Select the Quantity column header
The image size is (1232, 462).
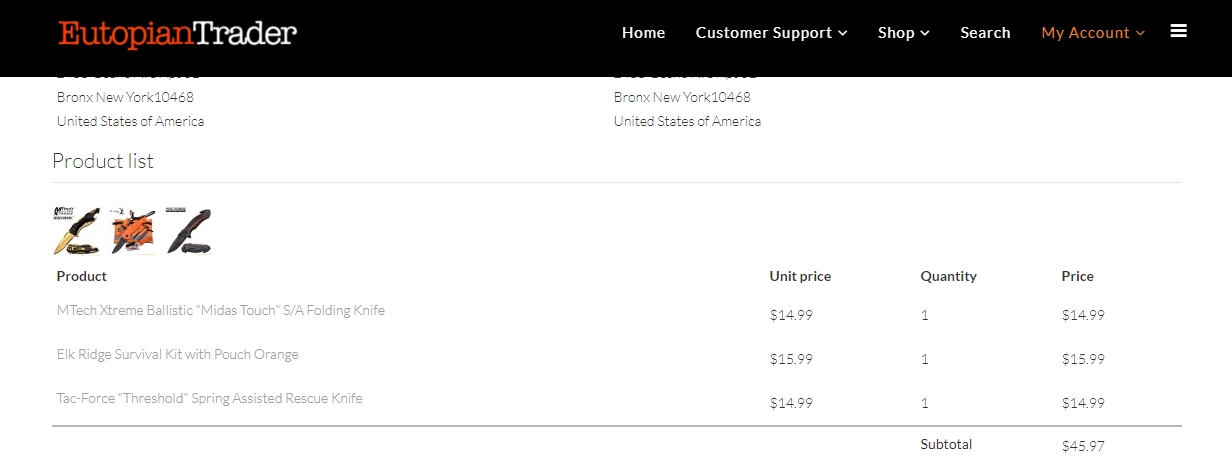coord(948,276)
